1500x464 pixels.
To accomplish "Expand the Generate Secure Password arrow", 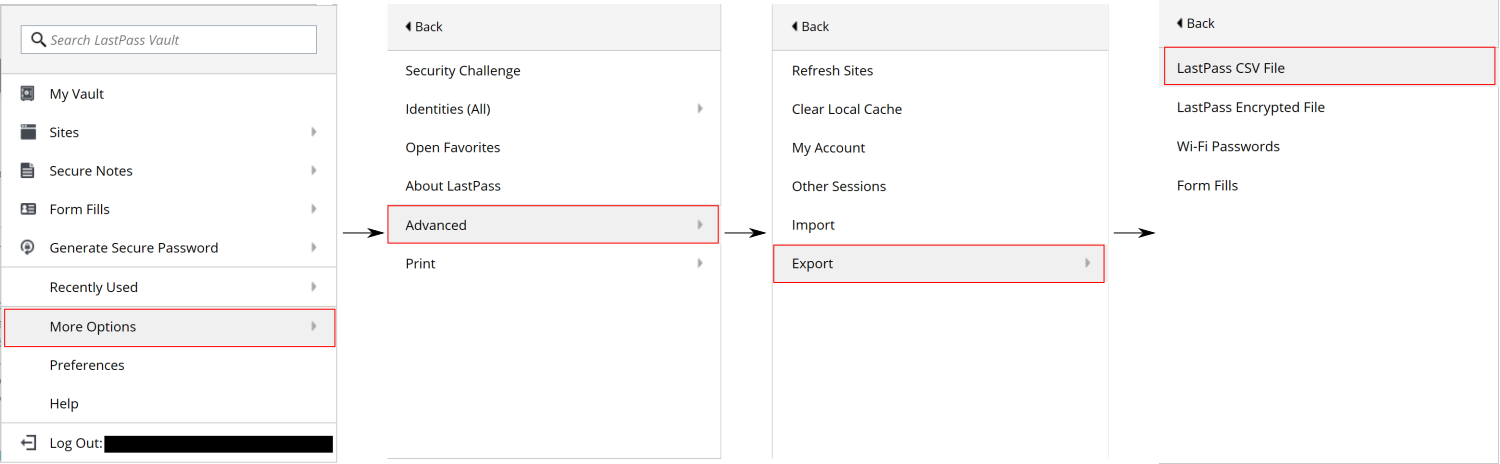I will coord(314,247).
